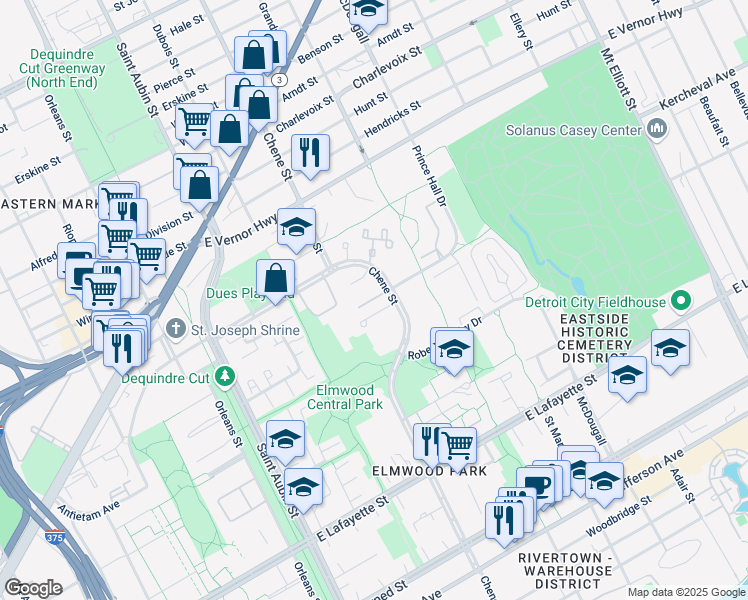Click the I-375 highway shield
Screen dimensions: 748x600
pyautogui.click(x=55, y=537)
